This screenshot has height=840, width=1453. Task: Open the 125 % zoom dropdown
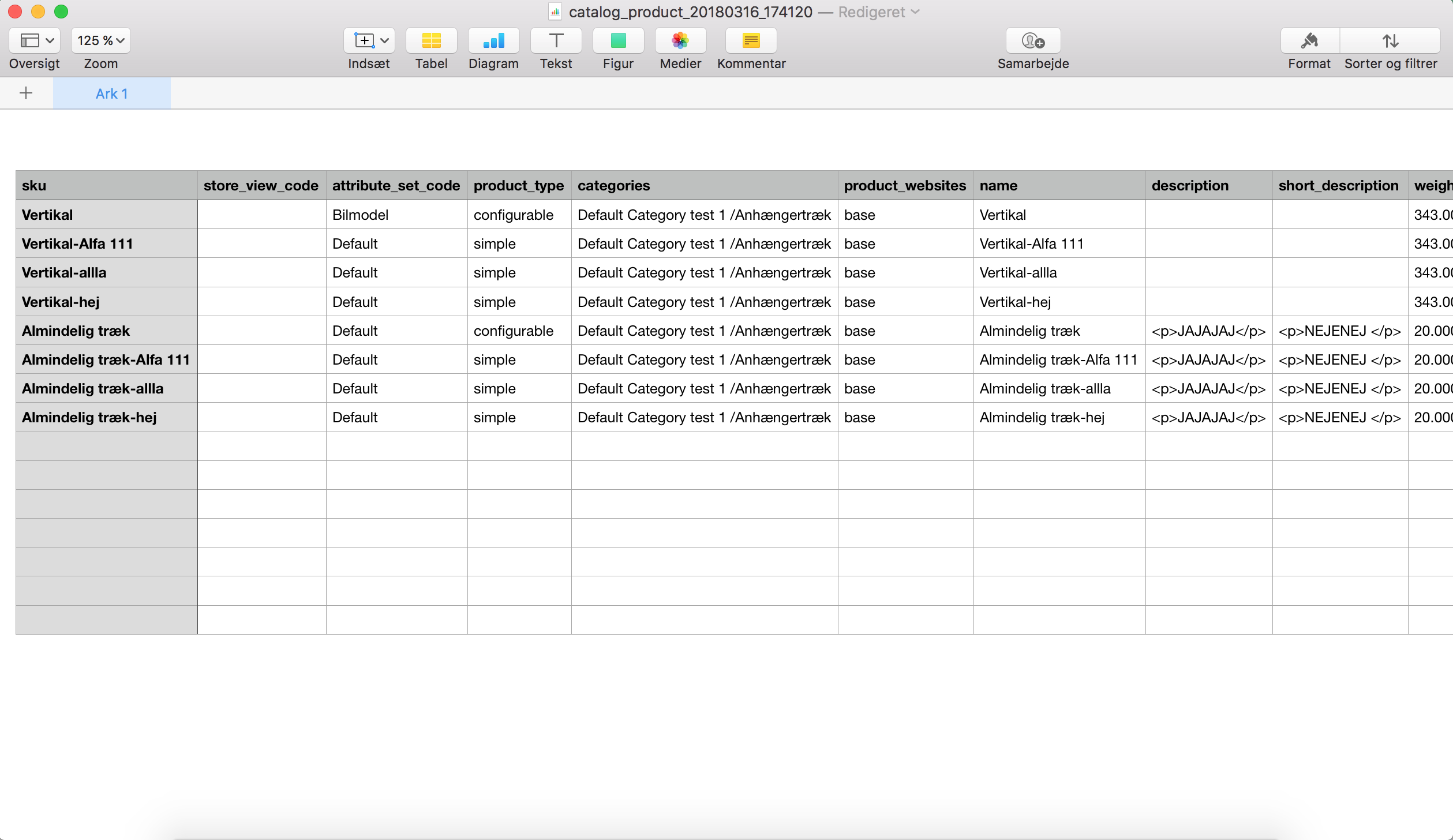(101, 40)
